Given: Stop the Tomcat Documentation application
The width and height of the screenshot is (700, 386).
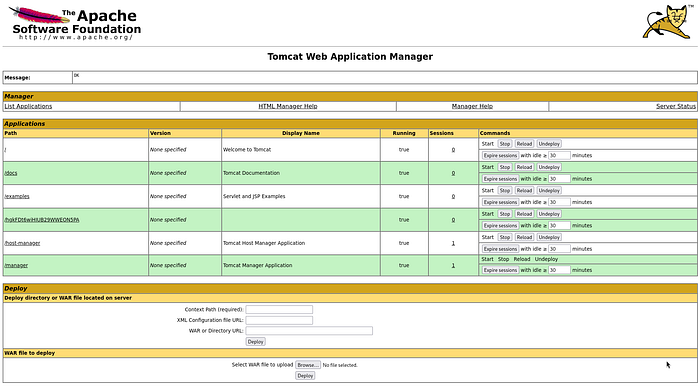Looking at the screenshot, I should point(504,167).
